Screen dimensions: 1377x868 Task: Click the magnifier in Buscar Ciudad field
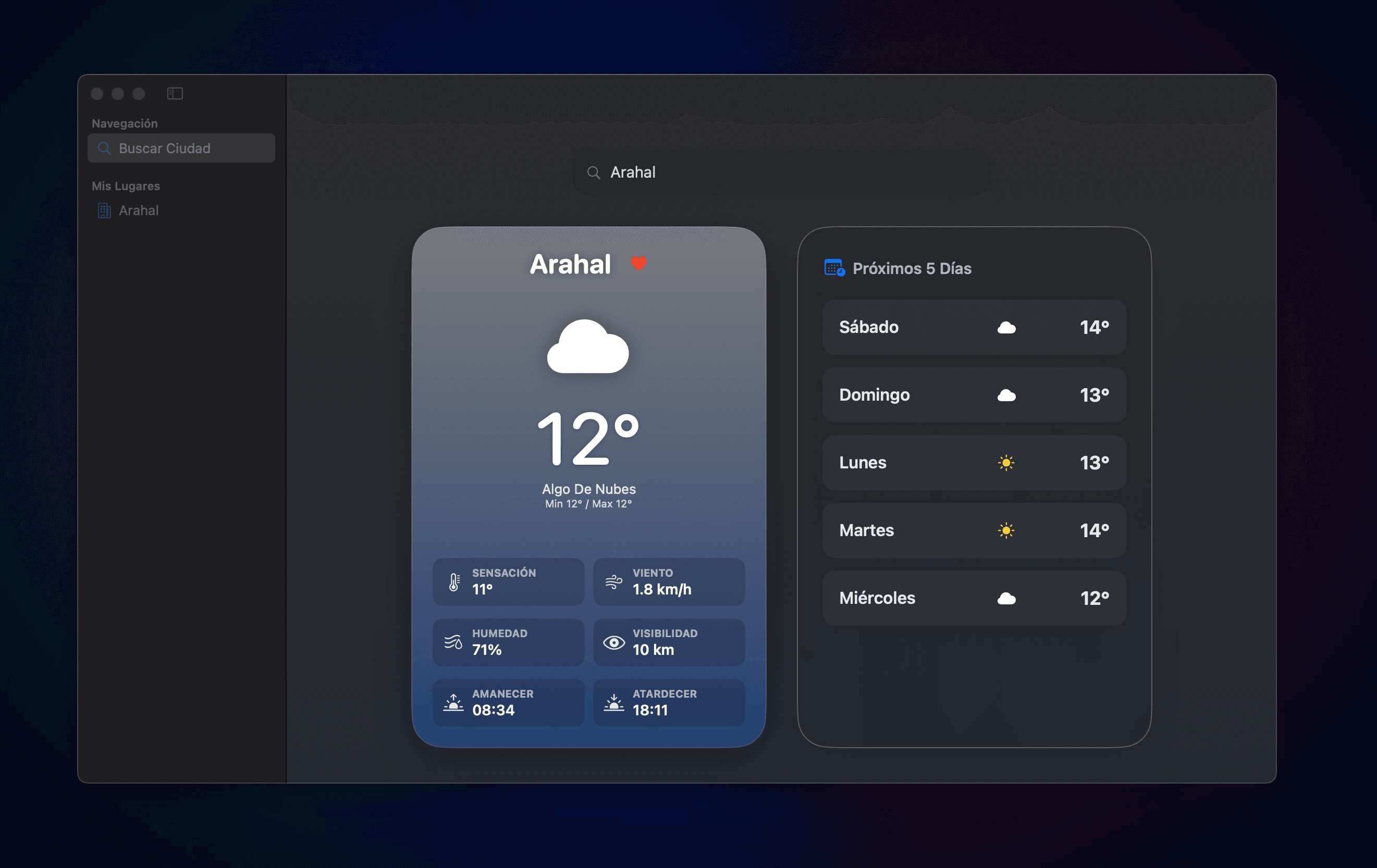click(105, 148)
